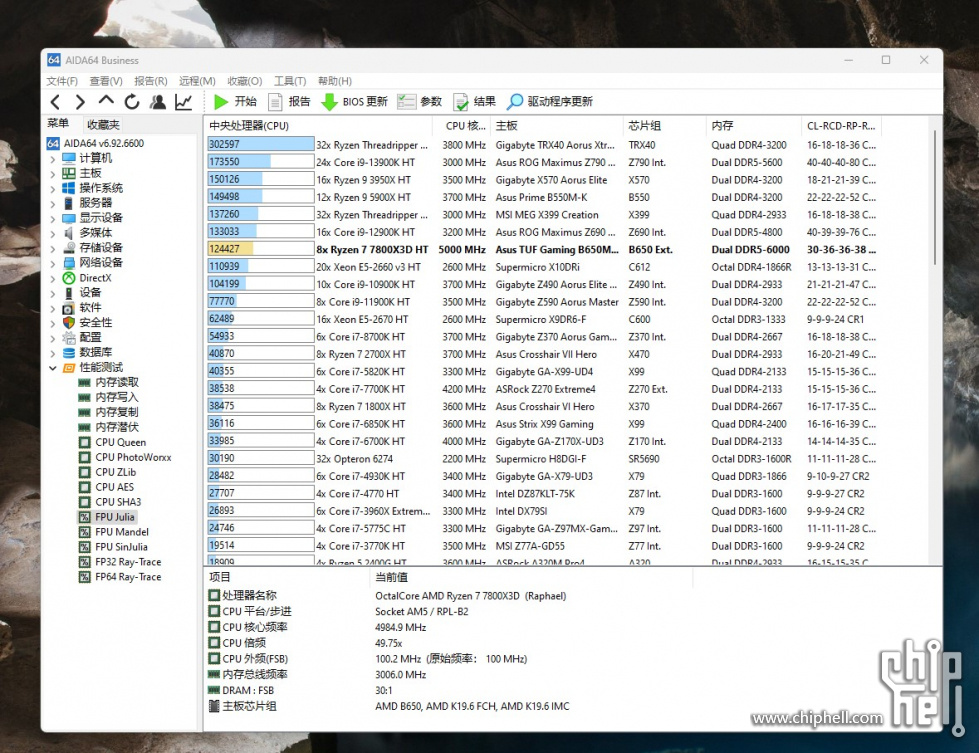Open the 查看(V) menu
This screenshot has height=753, width=979.
[106, 81]
